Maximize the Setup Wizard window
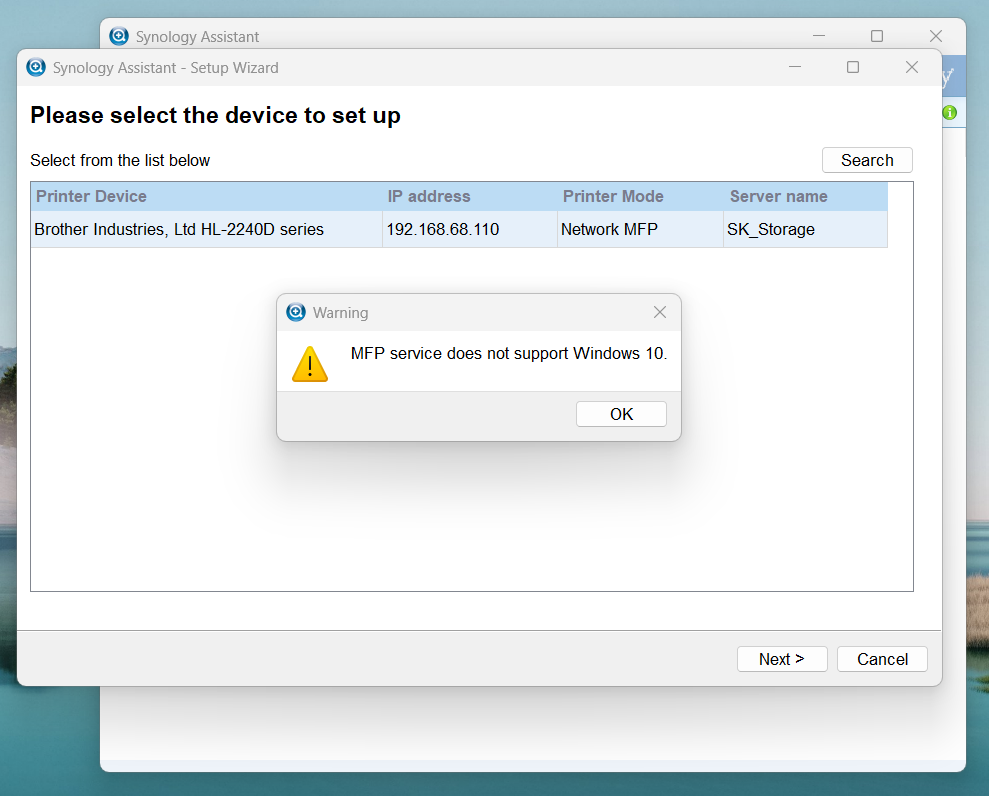 coord(853,67)
